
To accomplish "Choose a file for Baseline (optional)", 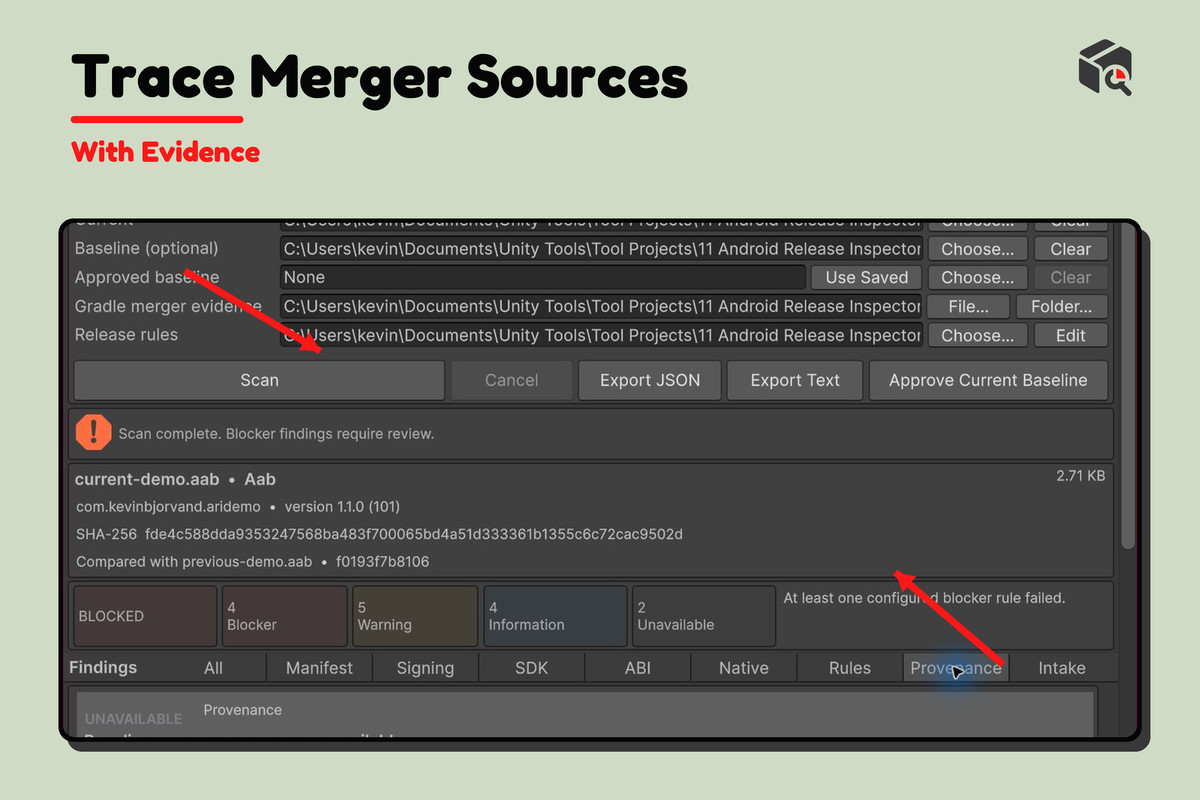I will tap(977, 249).
